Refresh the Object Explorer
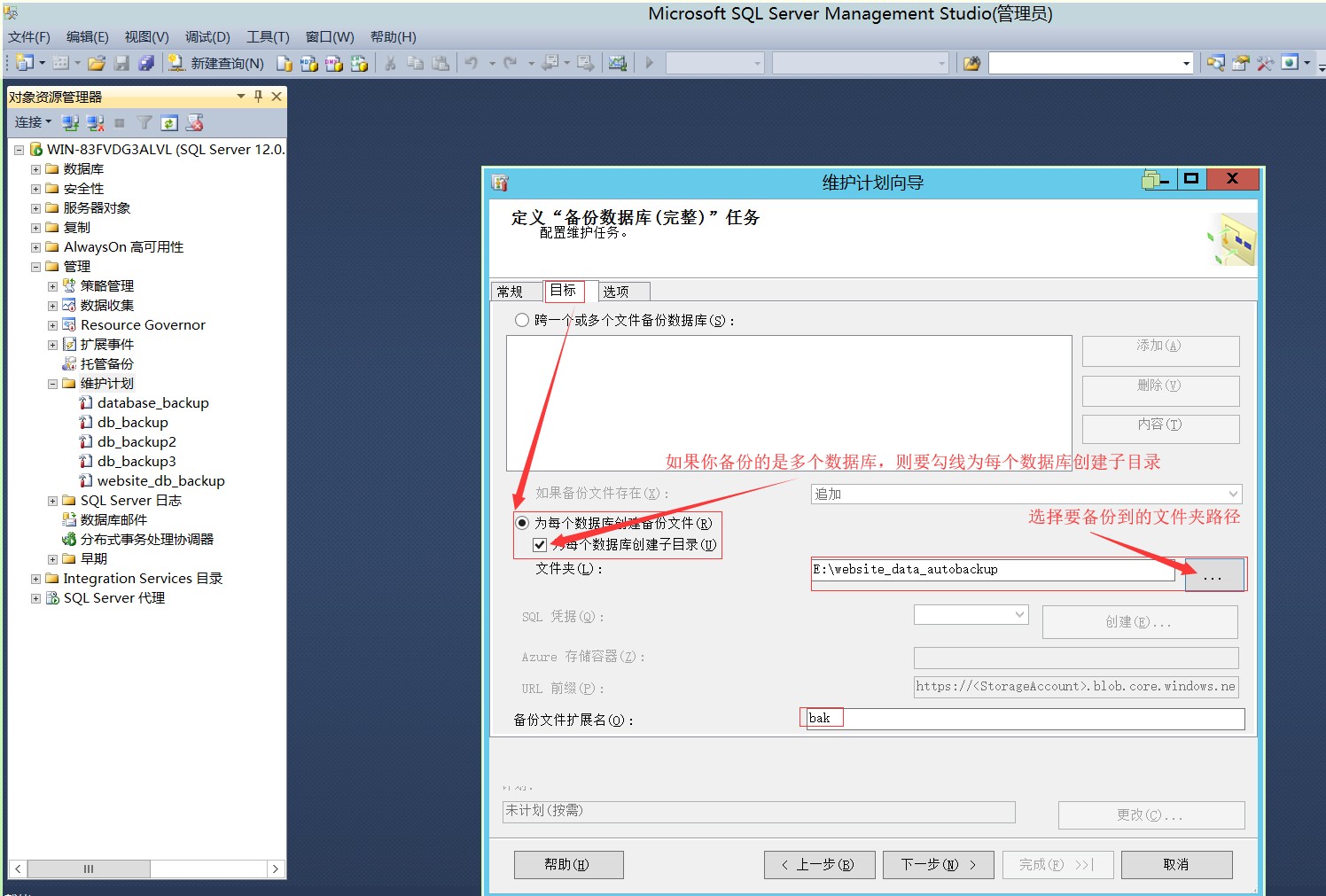Screen dimensions: 1326x896 click(x=169, y=122)
